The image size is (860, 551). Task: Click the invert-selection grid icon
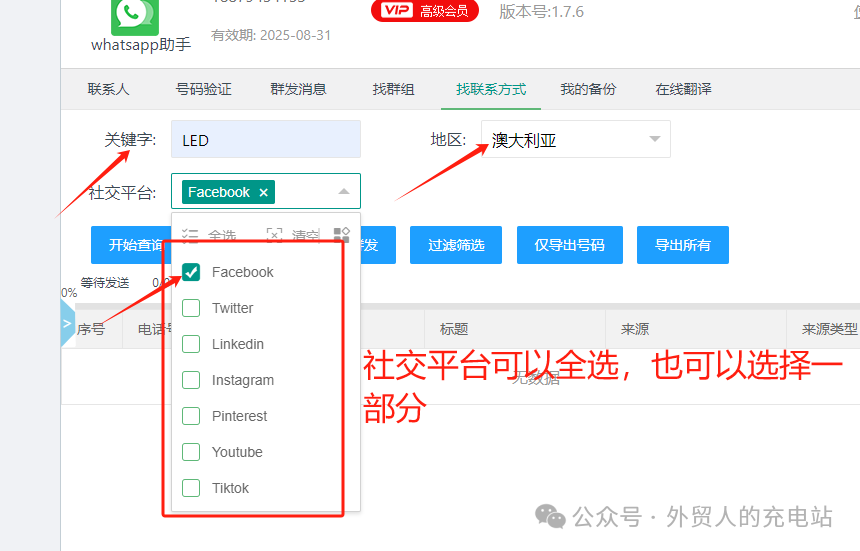(342, 235)
